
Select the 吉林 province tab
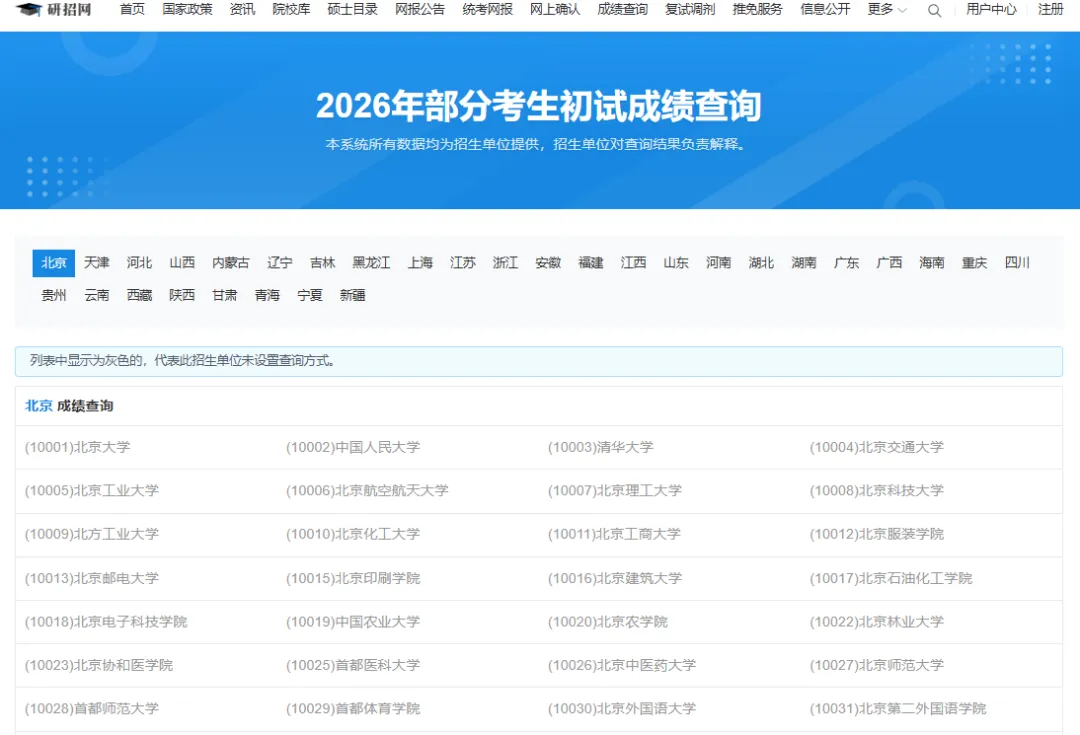(322, 262)
